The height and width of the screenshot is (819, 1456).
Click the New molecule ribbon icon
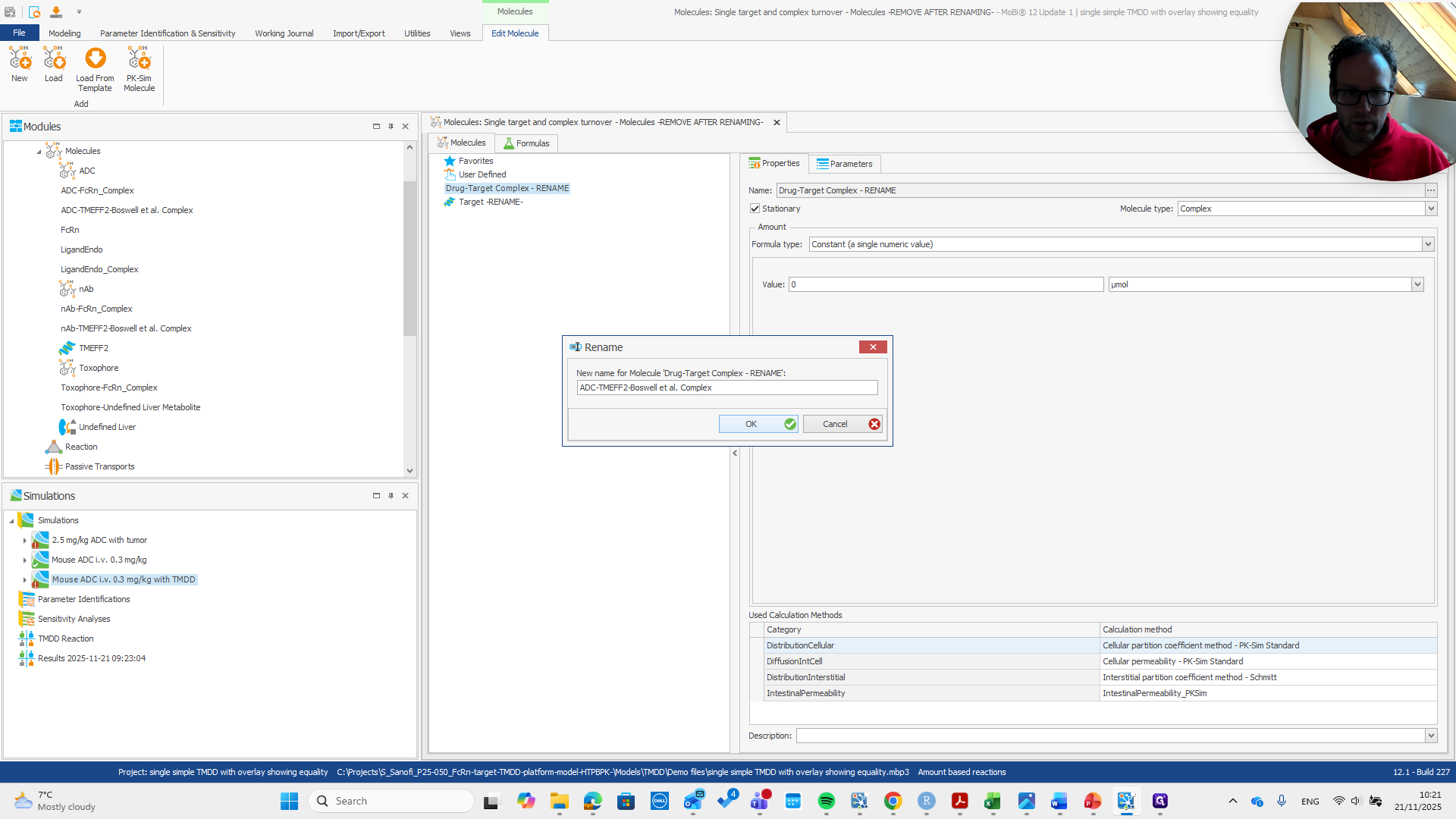[20, 59]
